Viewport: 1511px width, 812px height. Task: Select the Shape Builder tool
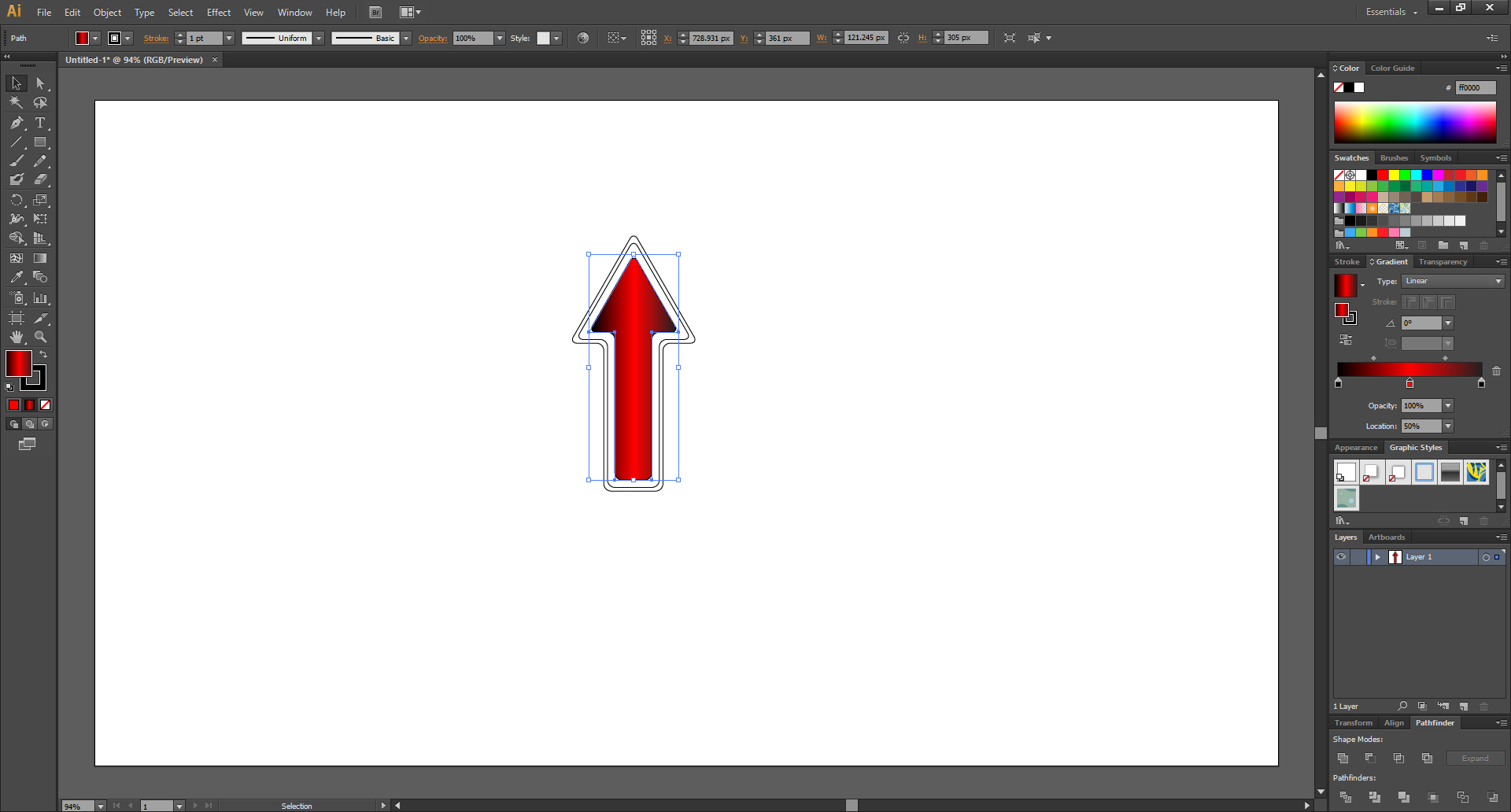[x=17, y=238]
